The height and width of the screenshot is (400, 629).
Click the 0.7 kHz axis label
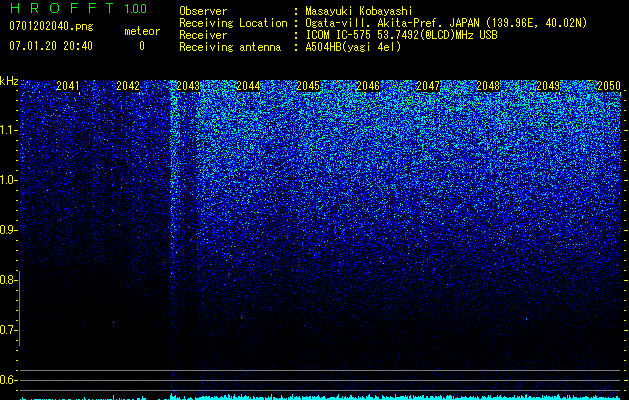(9, 330)
